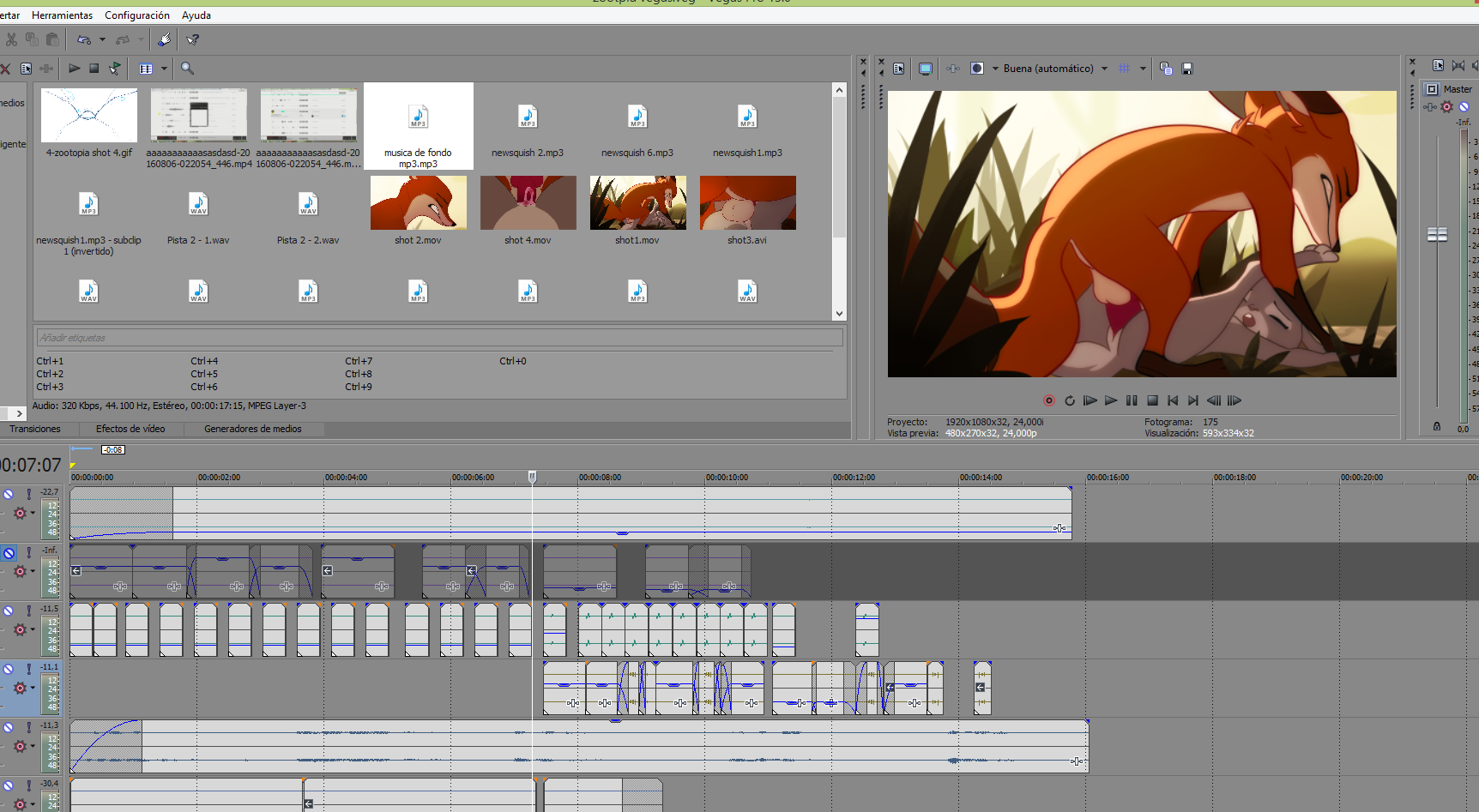Open the automation gear on the -11,5 track
The width and height of the screenshot is (1479, 812).
click(21, 629)
